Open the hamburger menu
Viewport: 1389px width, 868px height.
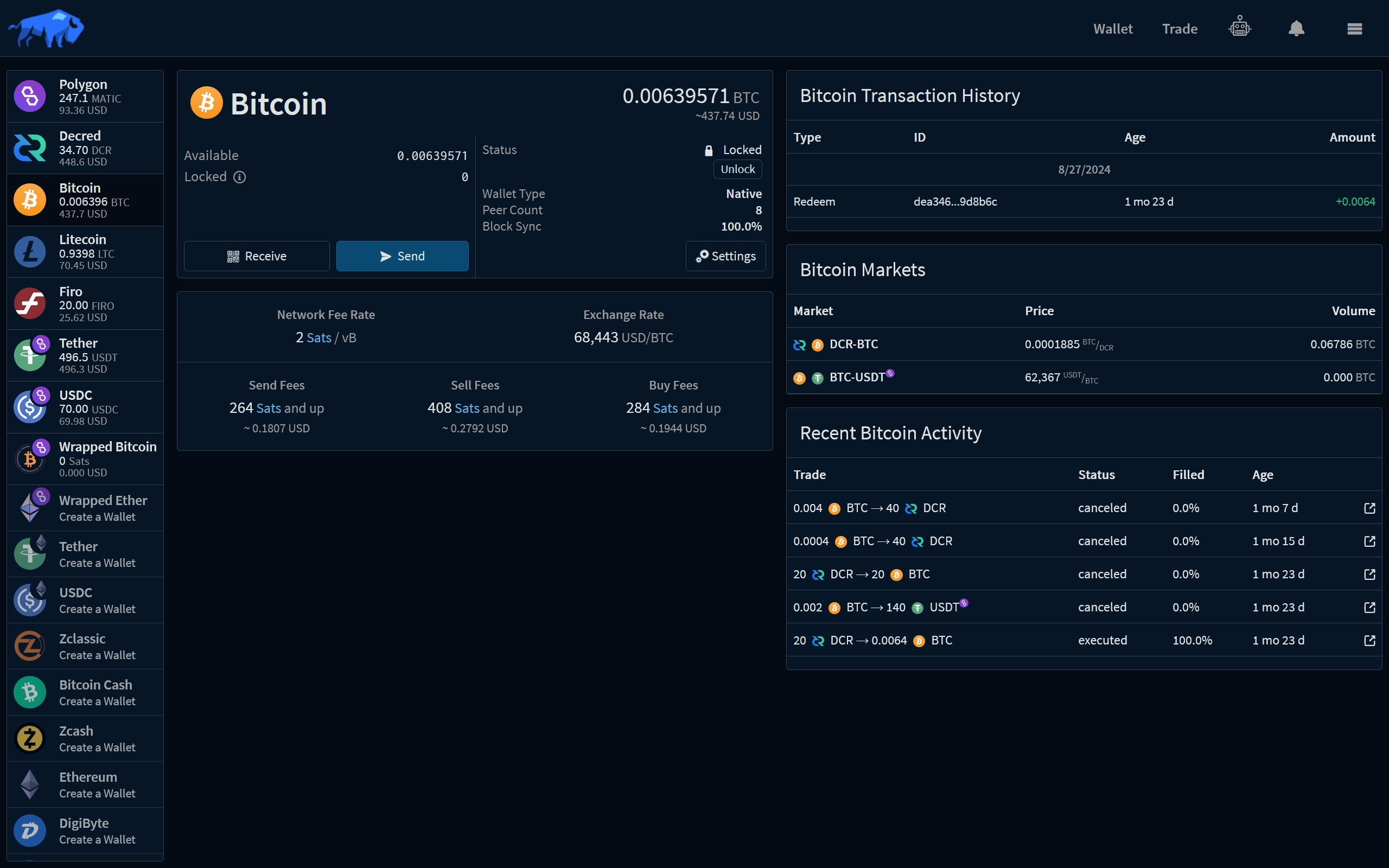tap(1355, 29)
